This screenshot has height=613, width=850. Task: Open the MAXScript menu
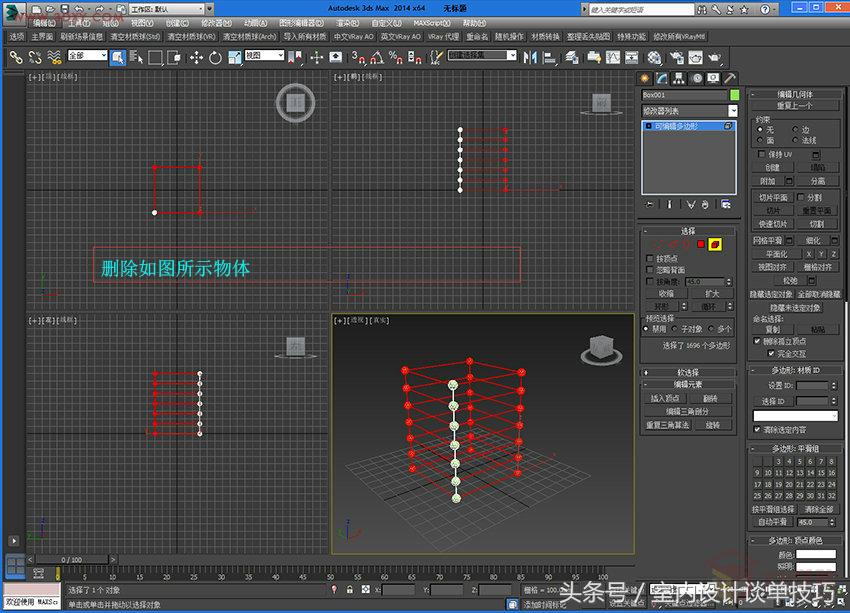click(430, 22)
